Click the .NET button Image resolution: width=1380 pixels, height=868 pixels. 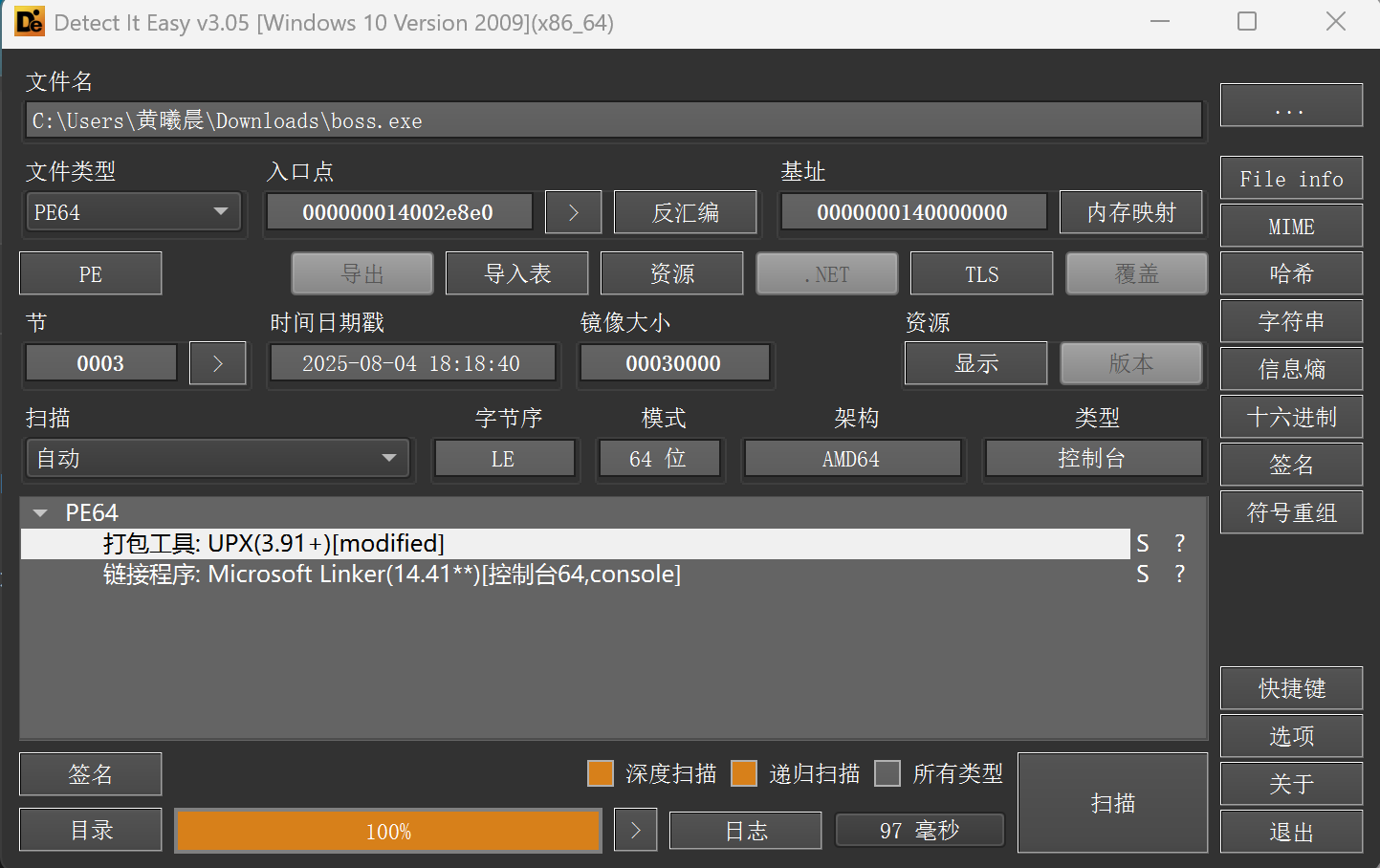pyautogui.click(x=827, y=273)
